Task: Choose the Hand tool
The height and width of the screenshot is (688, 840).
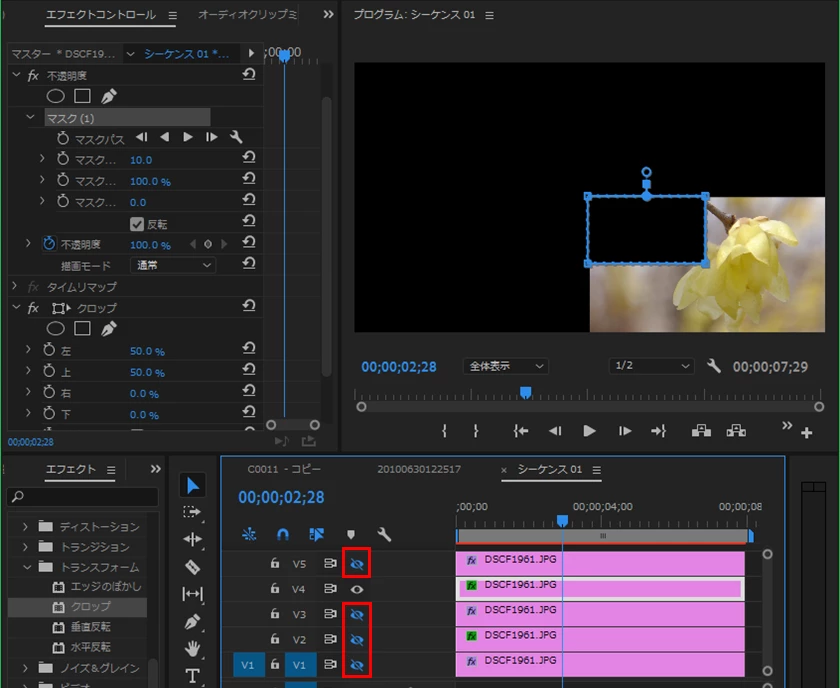Action: tap(192, 648)
